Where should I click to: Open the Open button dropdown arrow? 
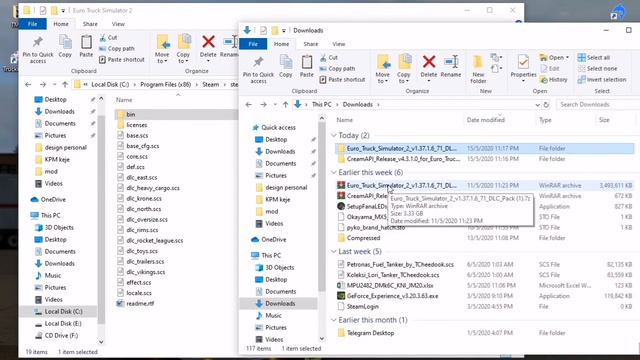pos(568,58)
